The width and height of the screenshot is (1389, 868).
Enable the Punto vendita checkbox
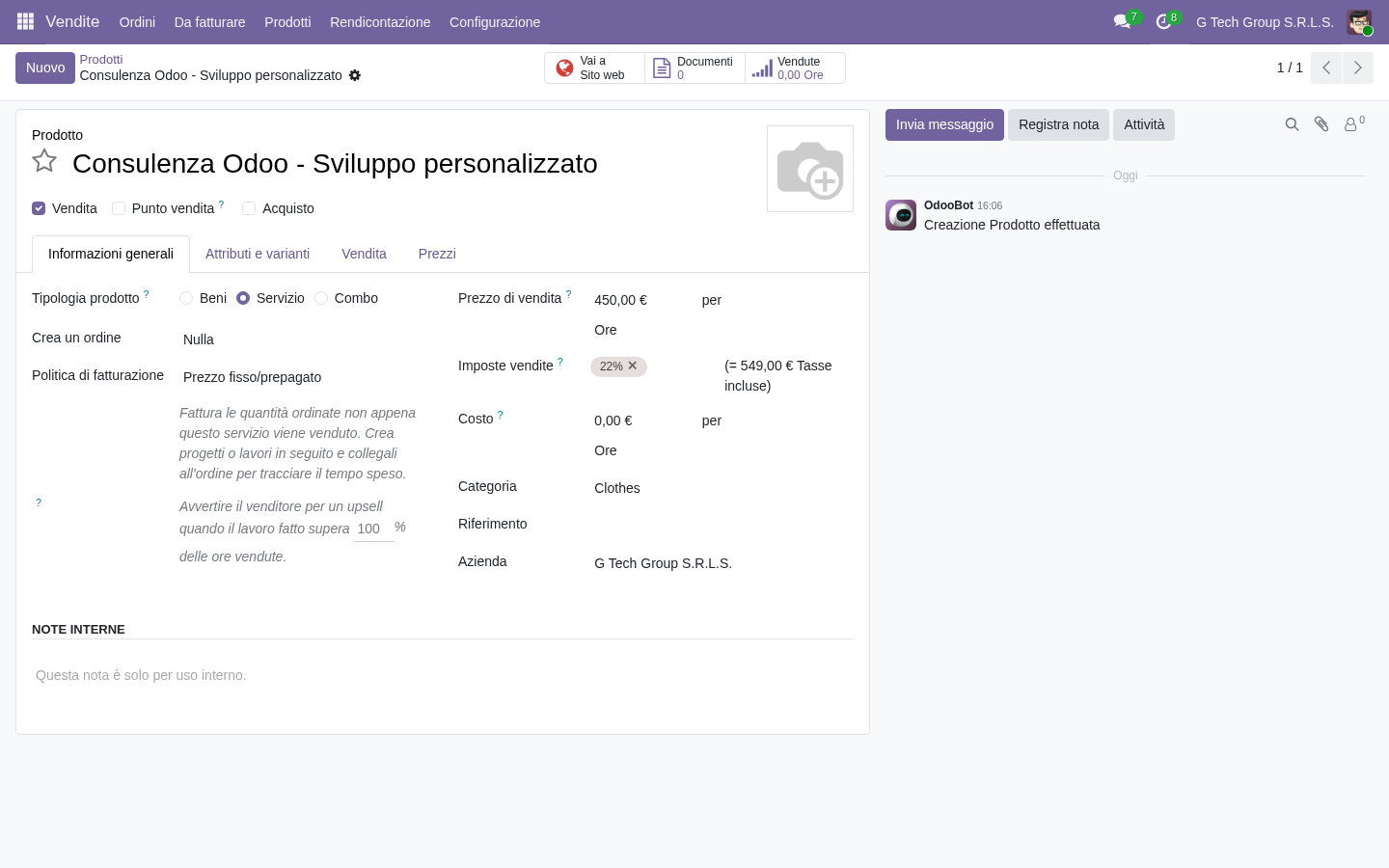(x=119, y=208)
